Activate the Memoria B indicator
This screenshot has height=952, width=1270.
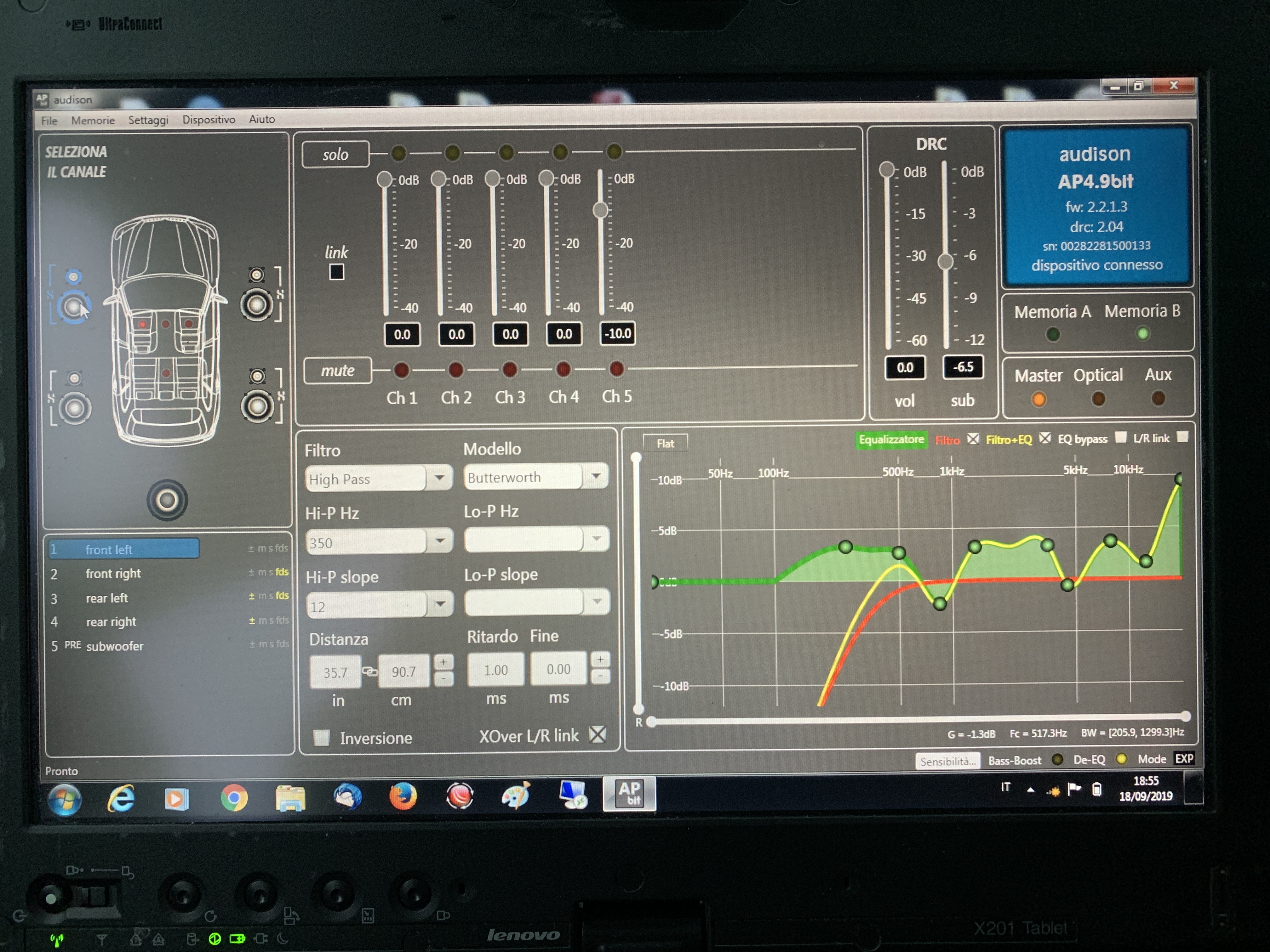[1142, 333]
